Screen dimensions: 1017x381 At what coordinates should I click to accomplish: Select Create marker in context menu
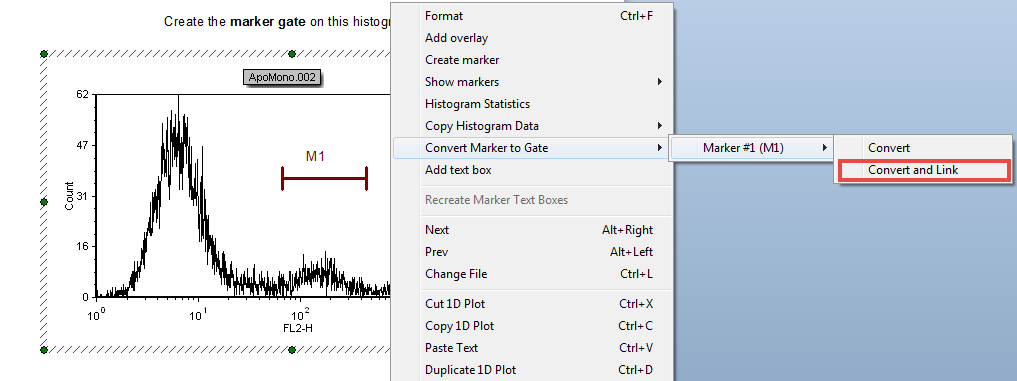pyautogui.click(x=532, y=60)
